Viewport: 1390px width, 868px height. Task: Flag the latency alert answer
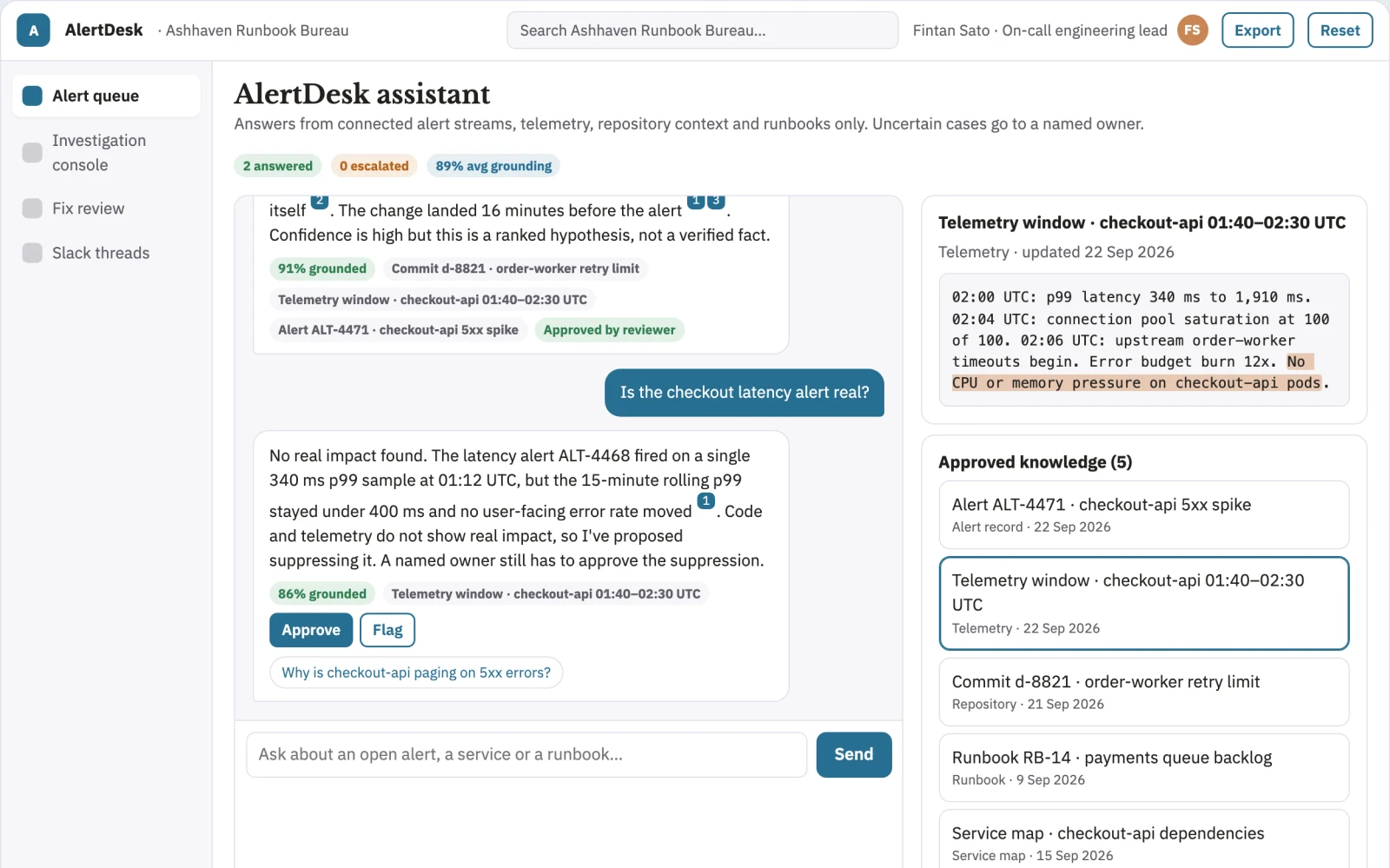(387, 630)
